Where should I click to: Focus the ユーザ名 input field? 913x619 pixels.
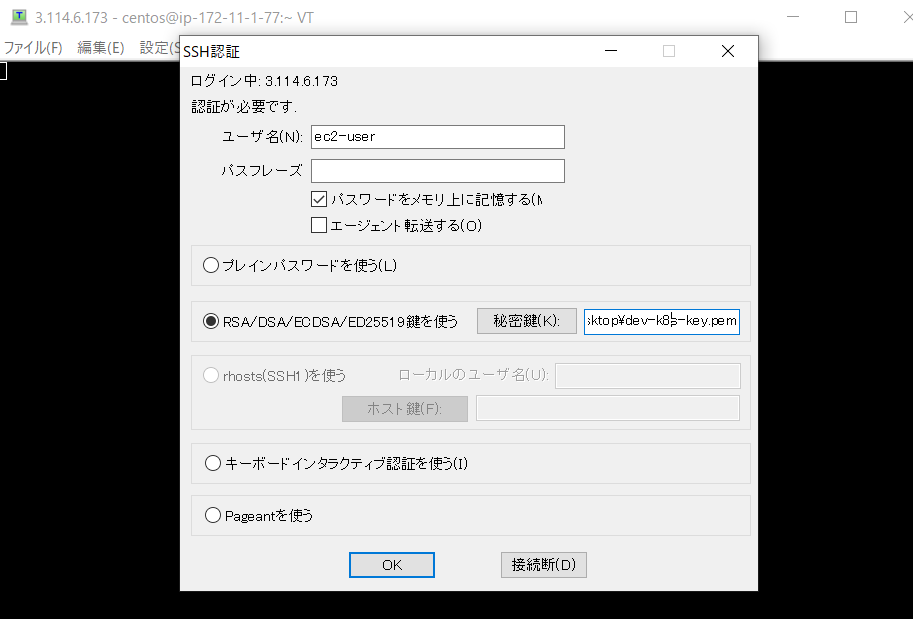click(x=437, y=137)
